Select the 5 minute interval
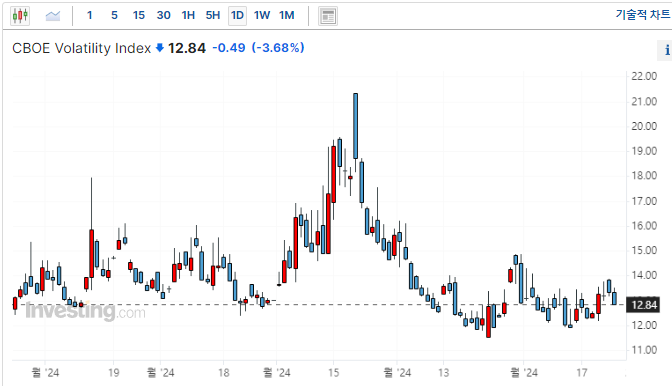The image size is (672, 386). point(114,15)
